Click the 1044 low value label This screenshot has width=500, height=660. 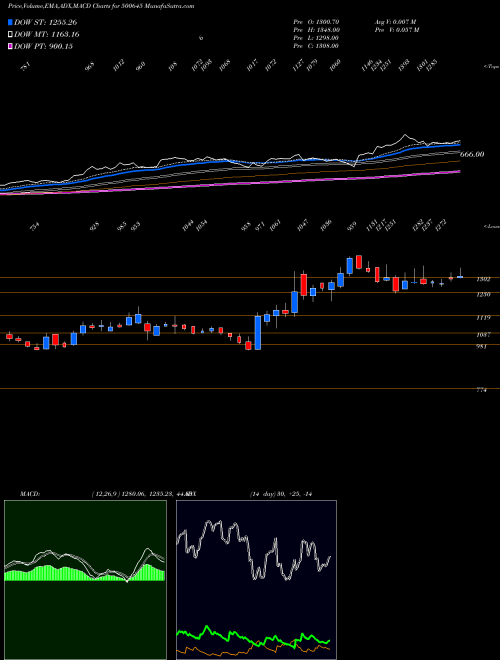[188, 225]
